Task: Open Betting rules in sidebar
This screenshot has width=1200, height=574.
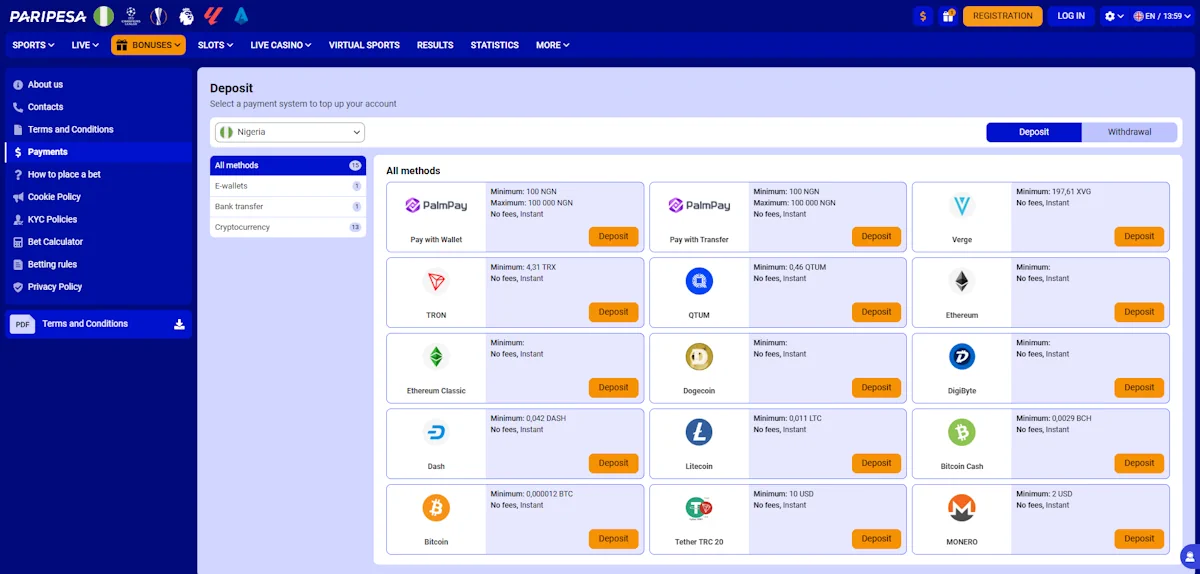Action: [x=98, y=264]
